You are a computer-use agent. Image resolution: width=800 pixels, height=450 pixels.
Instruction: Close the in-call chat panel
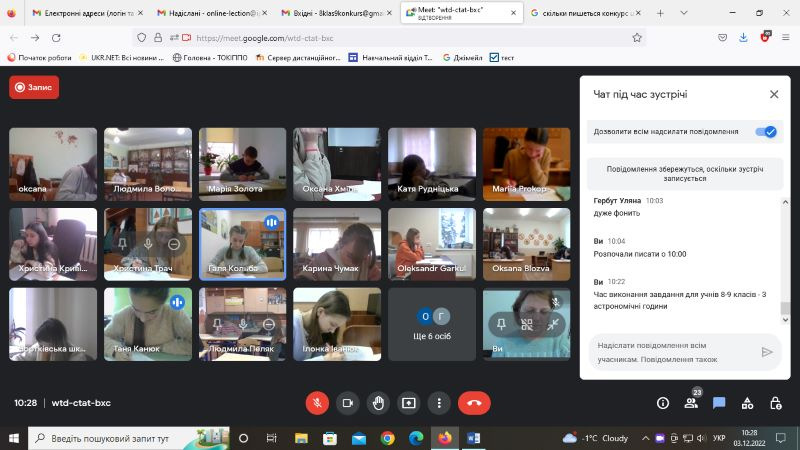point(774,94)
